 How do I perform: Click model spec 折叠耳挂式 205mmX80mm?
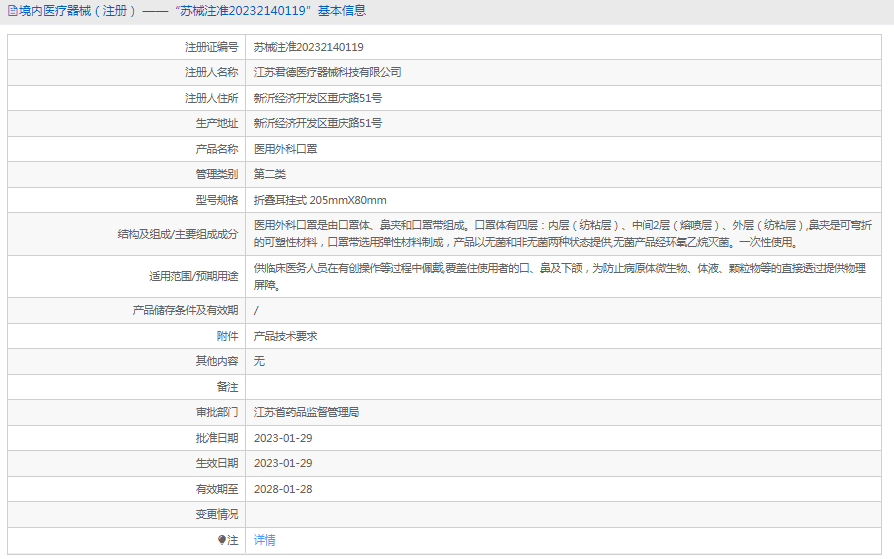point(320,200)
